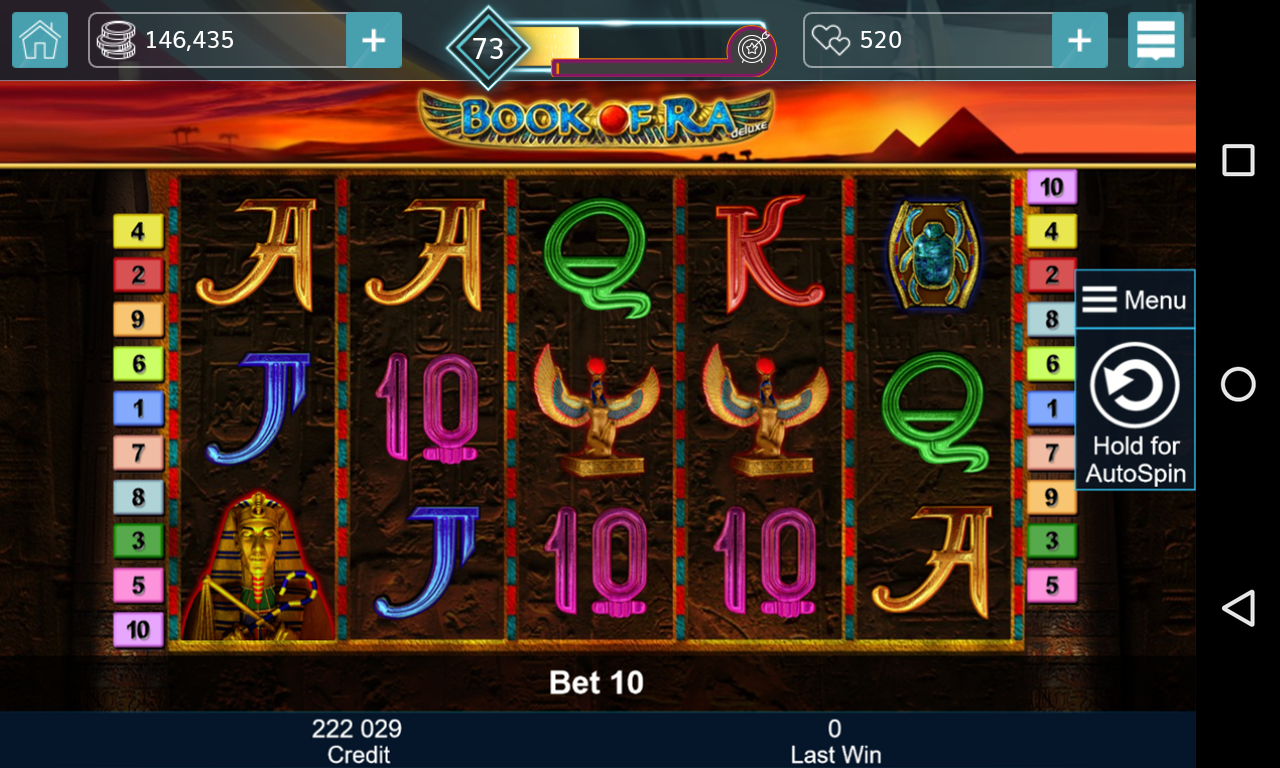Tap the target mission icon on level bar

751,47
